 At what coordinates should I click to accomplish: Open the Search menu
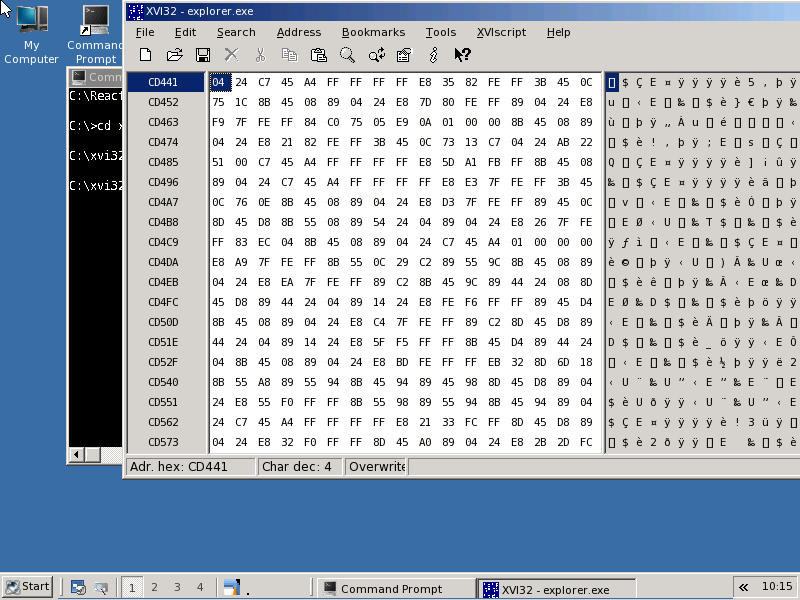[236, 32]
